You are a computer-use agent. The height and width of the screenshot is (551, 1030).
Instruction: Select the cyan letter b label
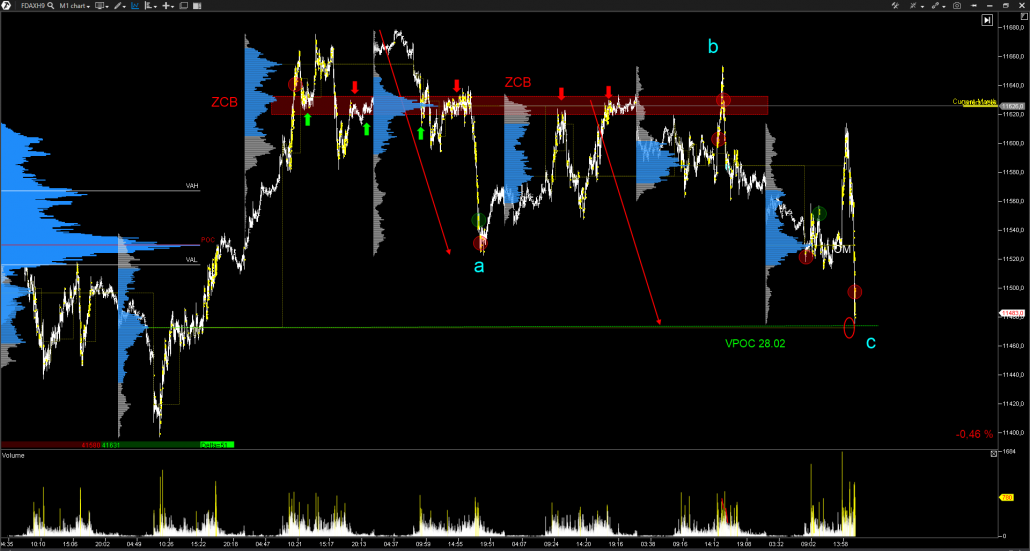point(713,47)
